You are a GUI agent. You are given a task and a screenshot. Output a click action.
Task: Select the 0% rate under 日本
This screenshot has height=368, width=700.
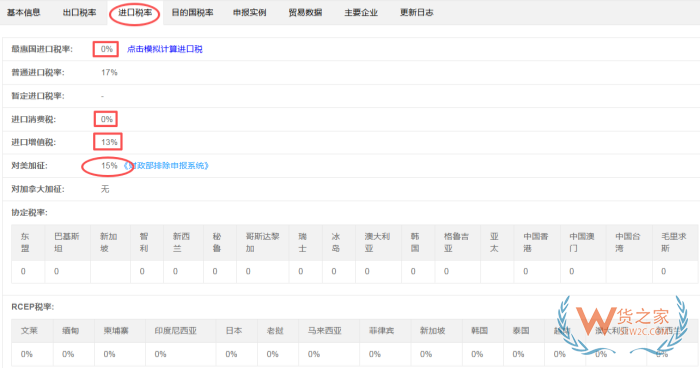click(x=231, y=354)
